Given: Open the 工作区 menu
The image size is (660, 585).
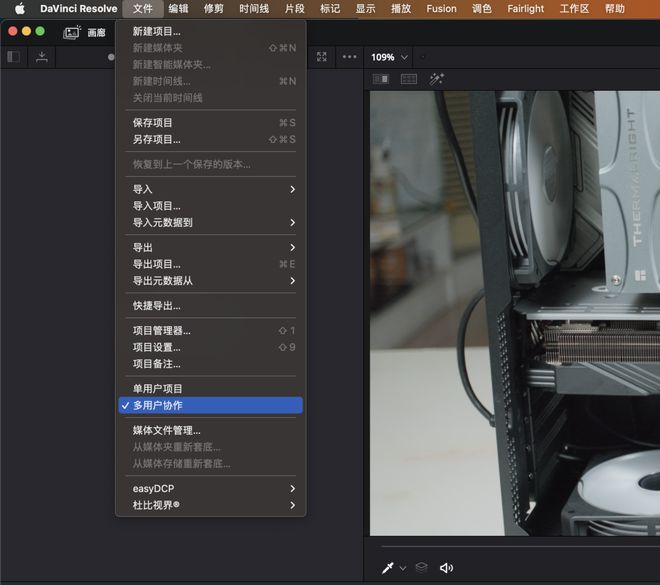Looking at the screenshot, I should click(574, 8).
